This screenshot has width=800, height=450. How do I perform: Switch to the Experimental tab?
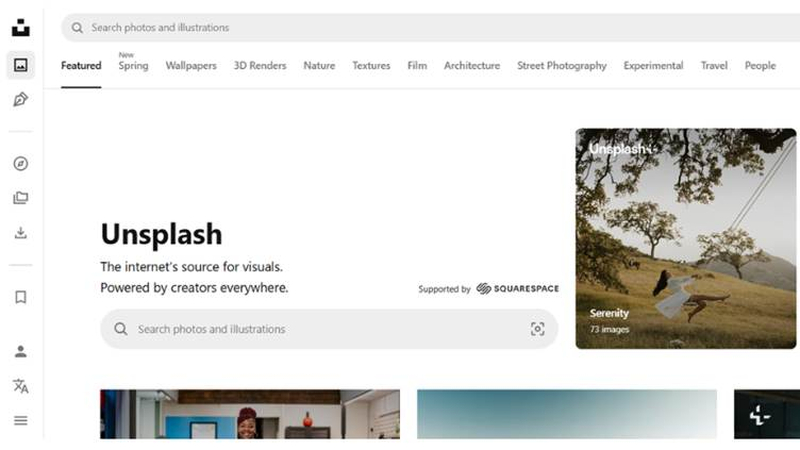click(x=653, y=65)
